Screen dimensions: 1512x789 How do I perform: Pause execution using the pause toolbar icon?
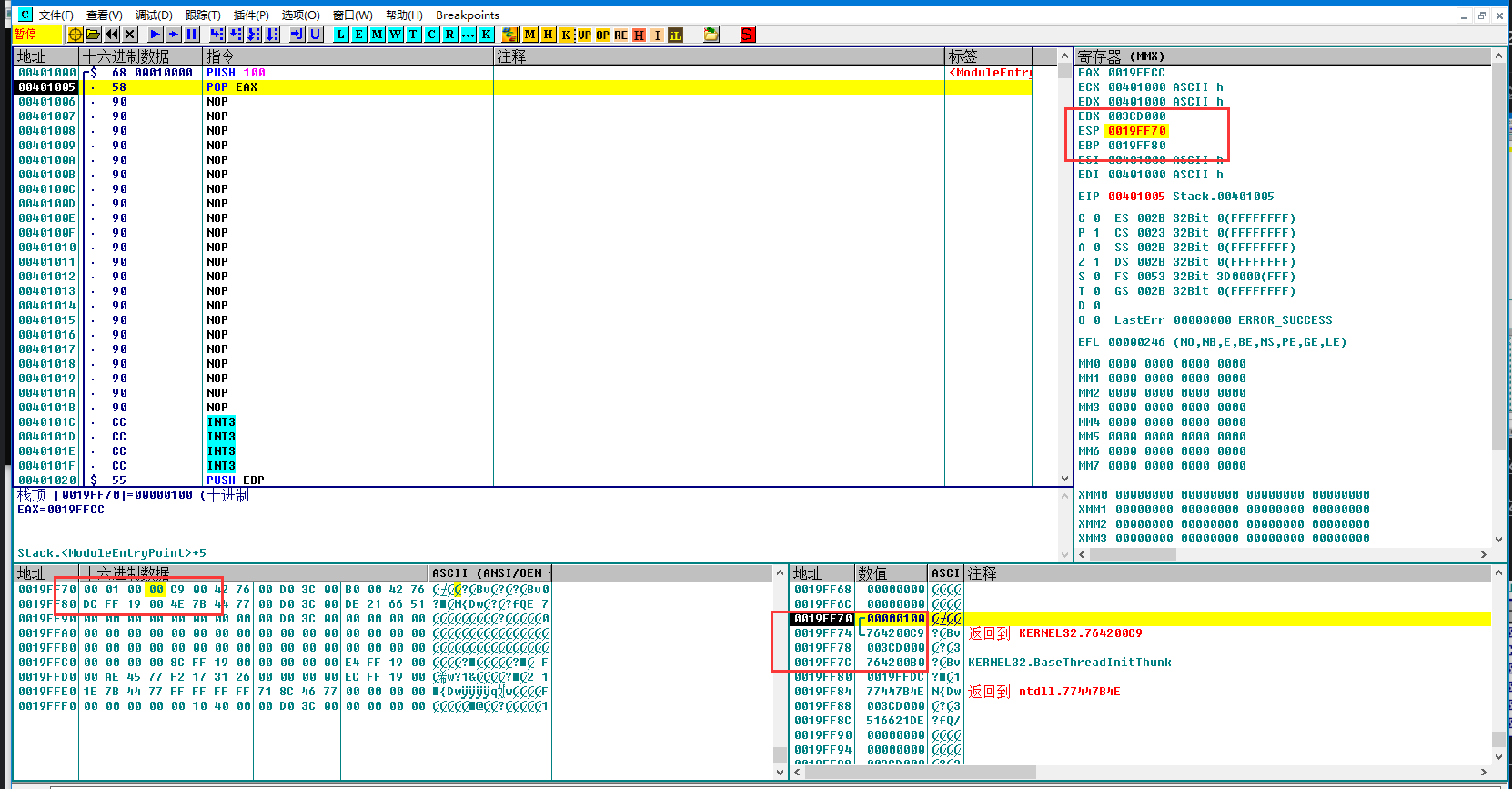[x=192, y=35]
